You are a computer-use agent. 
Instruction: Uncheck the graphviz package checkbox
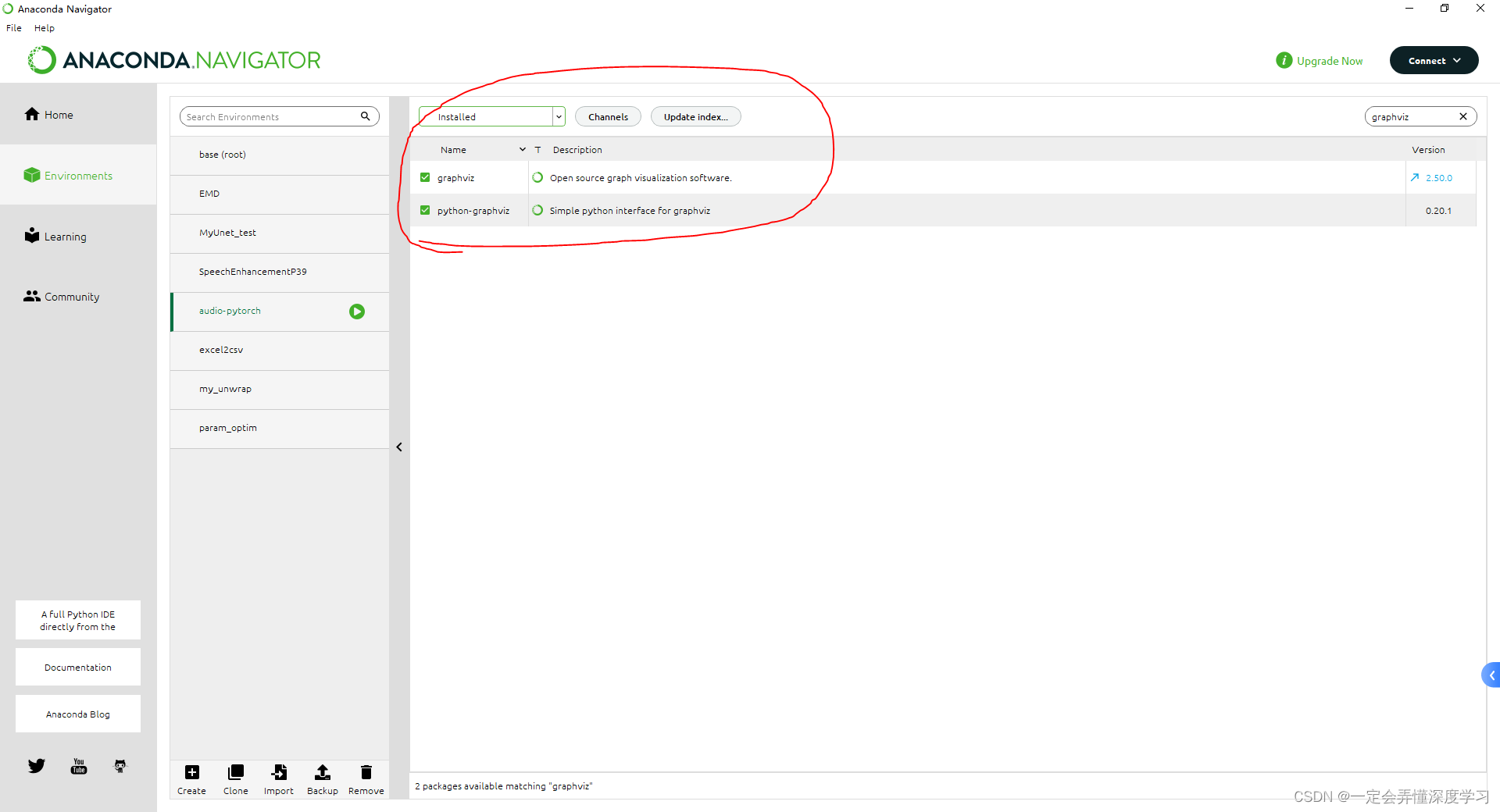click(x=425, y=177)
